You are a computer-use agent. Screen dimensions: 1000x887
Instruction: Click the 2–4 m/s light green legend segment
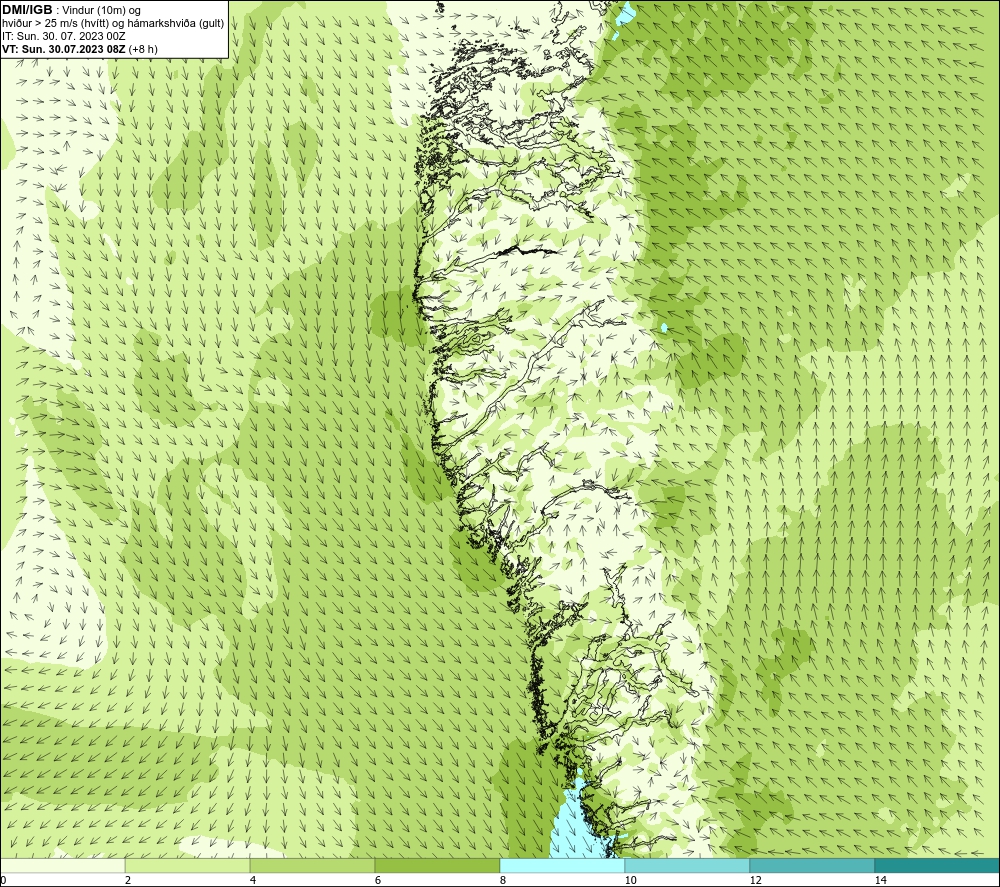coord(188,865)
